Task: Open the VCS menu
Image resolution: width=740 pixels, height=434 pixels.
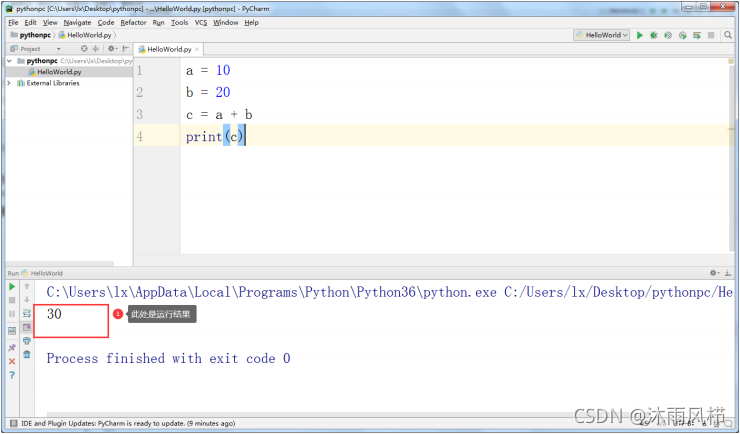Action: 201,23
